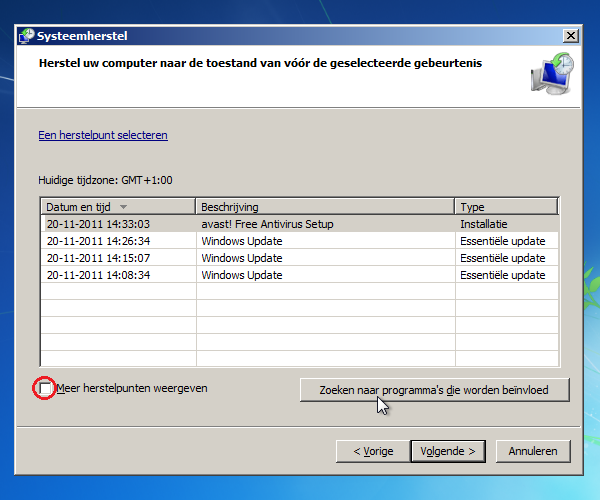
Task: Click the Systeemherstel title bar icon
Action: 26,36
